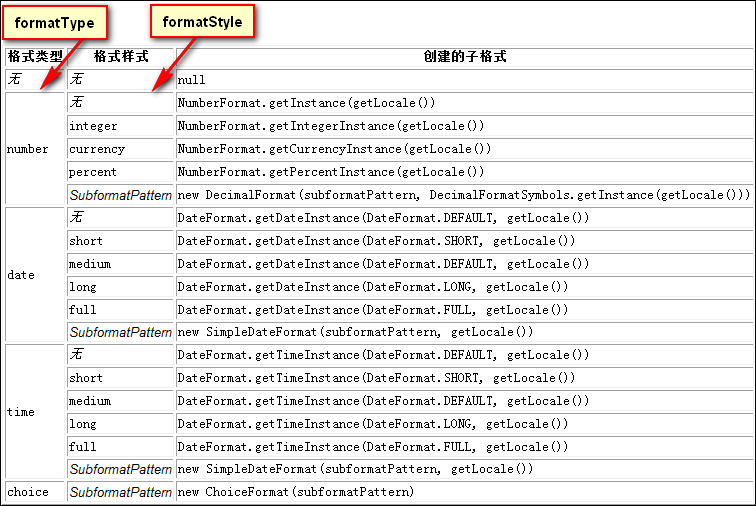The height and width of the screenshot is (506, 756).
Task: Select DateFormat.getDateInstance(DateFormat.SHORT...) cell
Action: 465,241
